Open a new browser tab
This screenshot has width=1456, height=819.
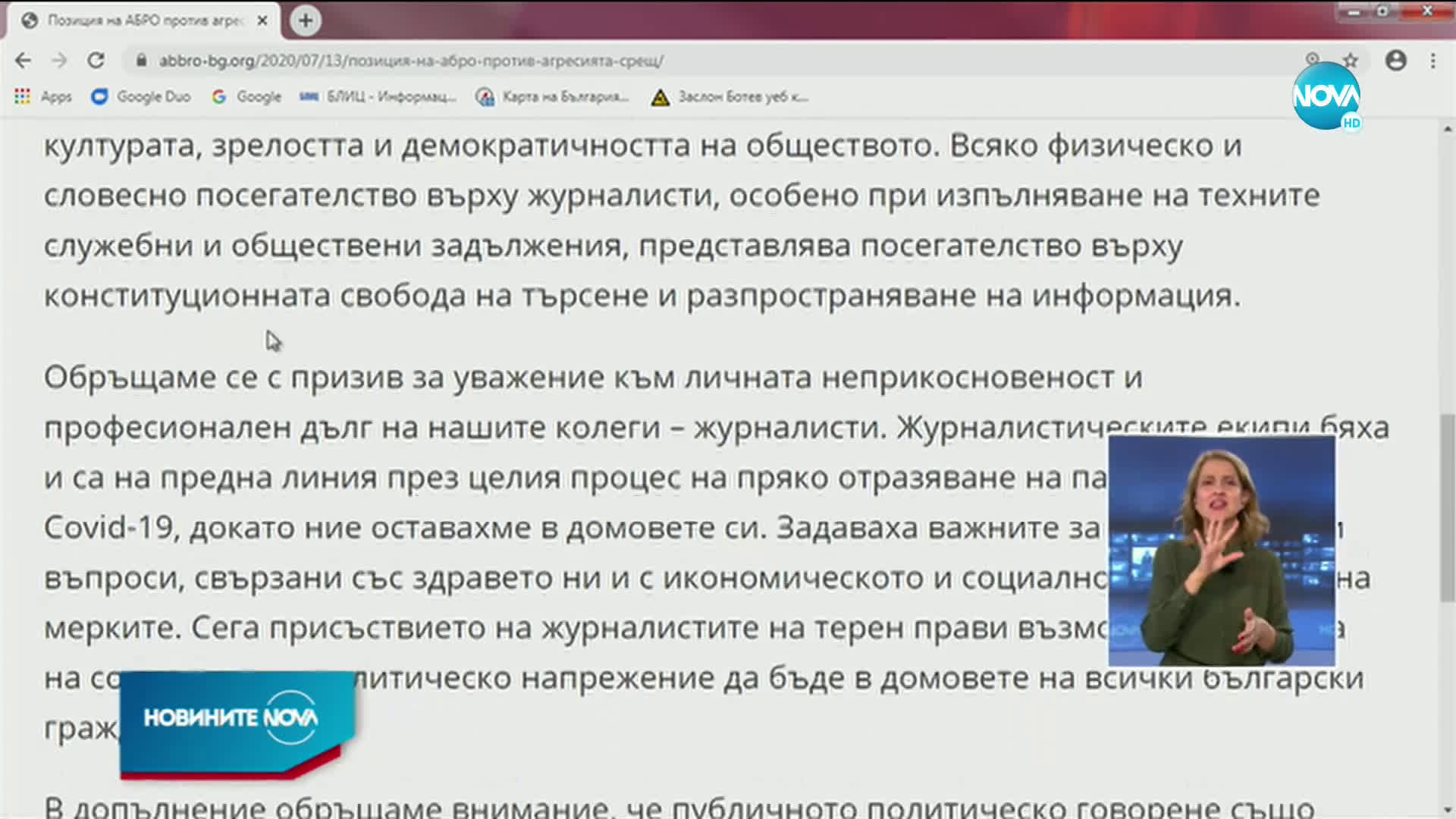point(306,20)
